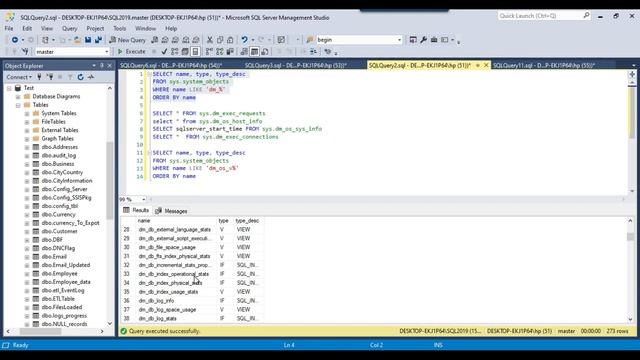Select Results to Text mode
The image size is (640, 360).
coord(244,51)
